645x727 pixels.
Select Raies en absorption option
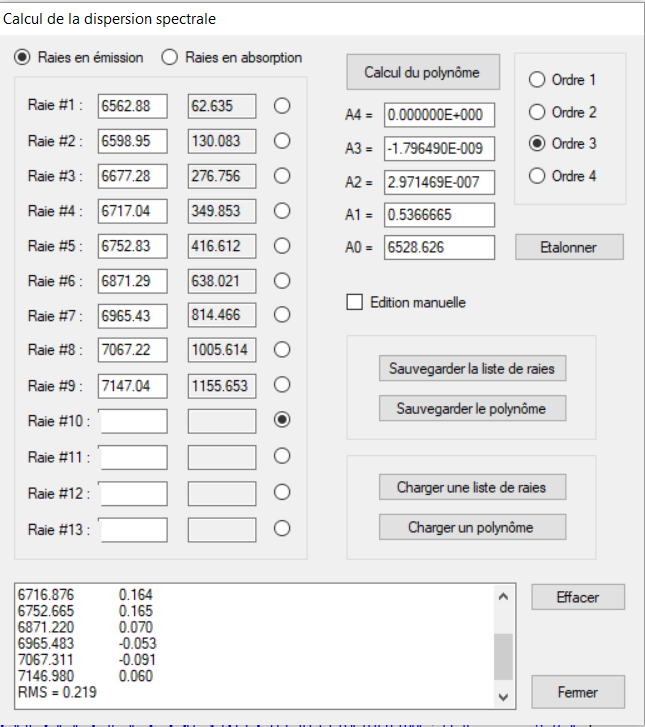[170, 57]
